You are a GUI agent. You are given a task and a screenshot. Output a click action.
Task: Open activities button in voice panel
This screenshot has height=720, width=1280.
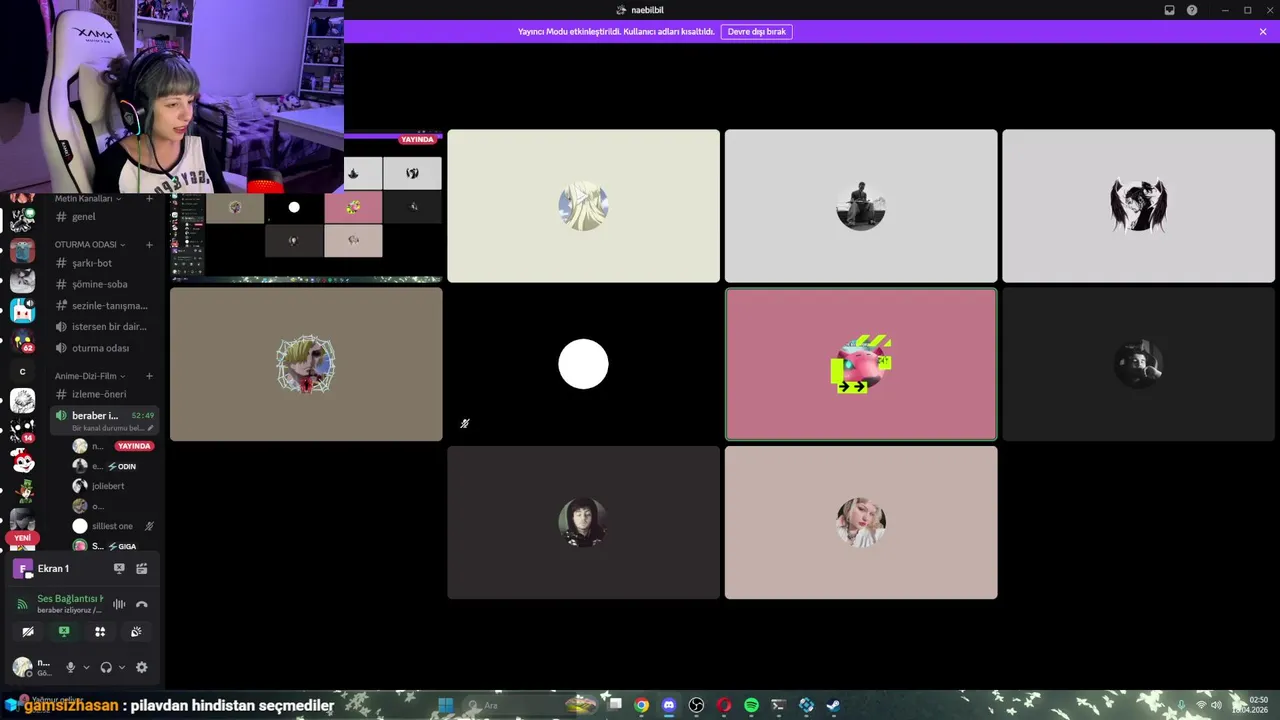tap(100, 631)
